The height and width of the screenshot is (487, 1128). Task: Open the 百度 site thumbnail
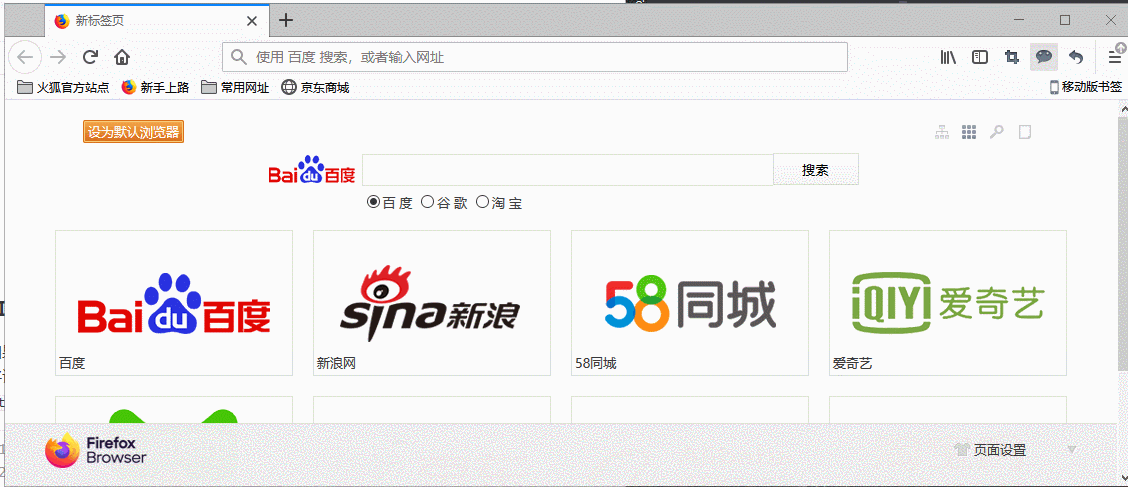[x=174, y=303]
